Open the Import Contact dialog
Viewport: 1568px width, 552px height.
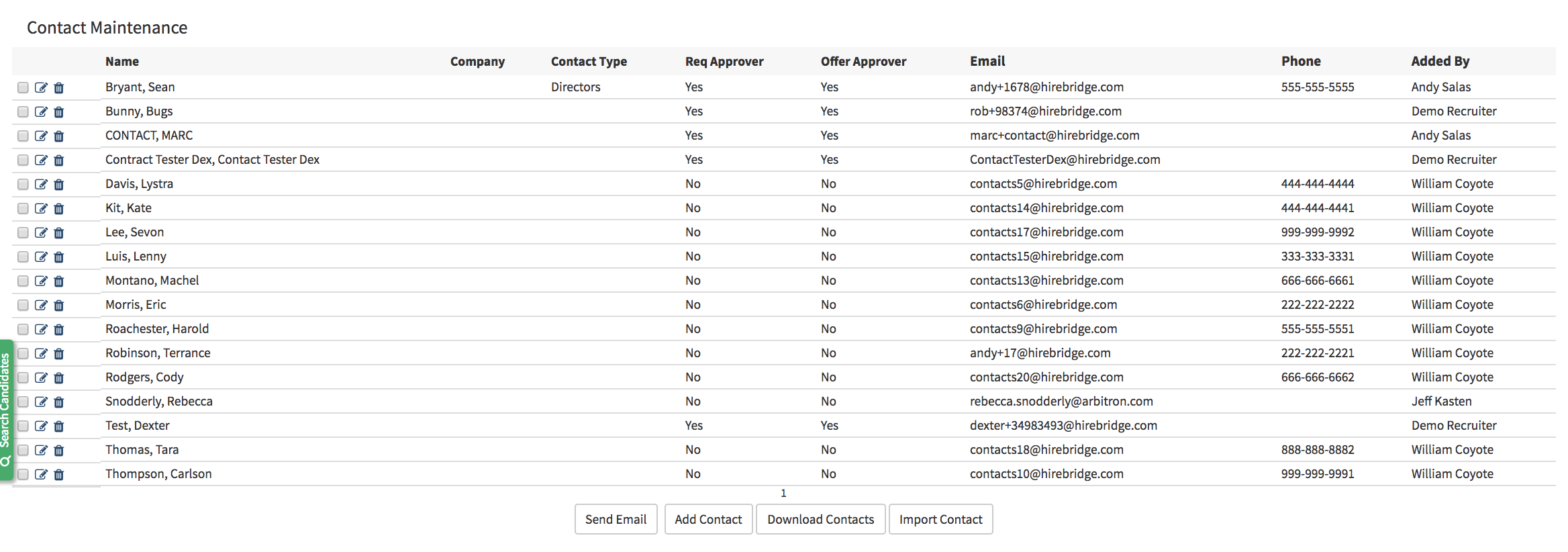tap(940, 519)
